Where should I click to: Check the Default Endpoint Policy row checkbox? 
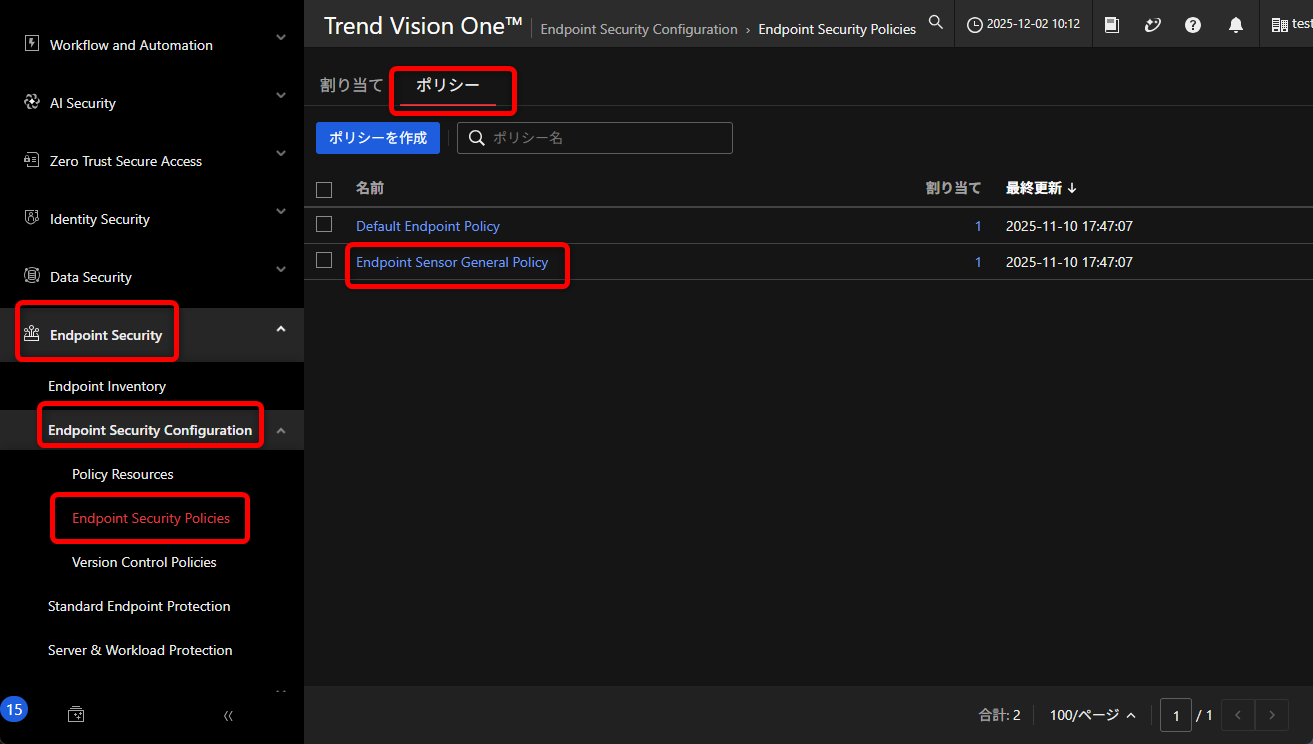click(x=324, y=224)
